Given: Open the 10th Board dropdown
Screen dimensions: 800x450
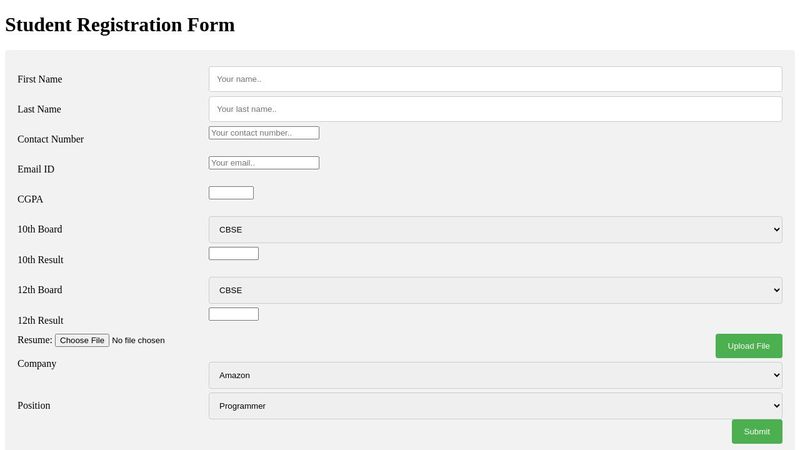Looking at the screenshot, I should click(x=495, y=230).
